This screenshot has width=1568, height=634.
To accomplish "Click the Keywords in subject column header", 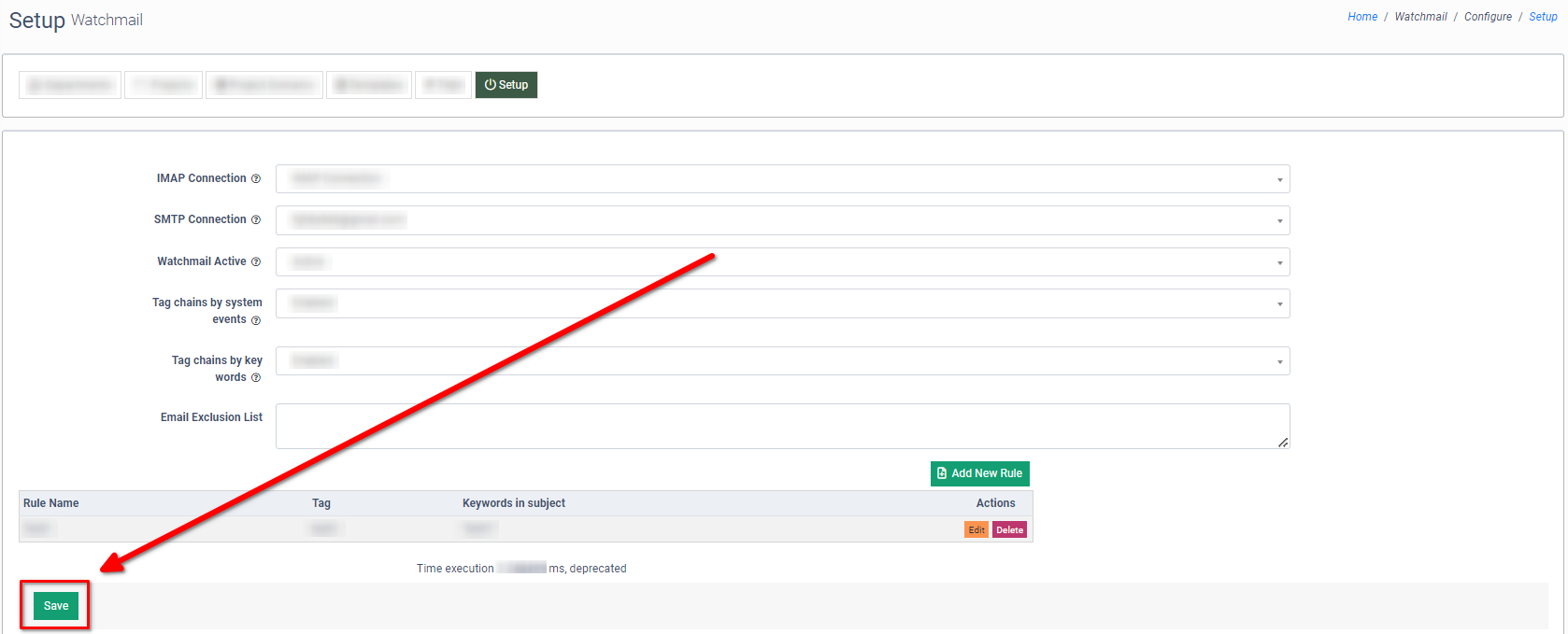I will (x=513, y=503).
